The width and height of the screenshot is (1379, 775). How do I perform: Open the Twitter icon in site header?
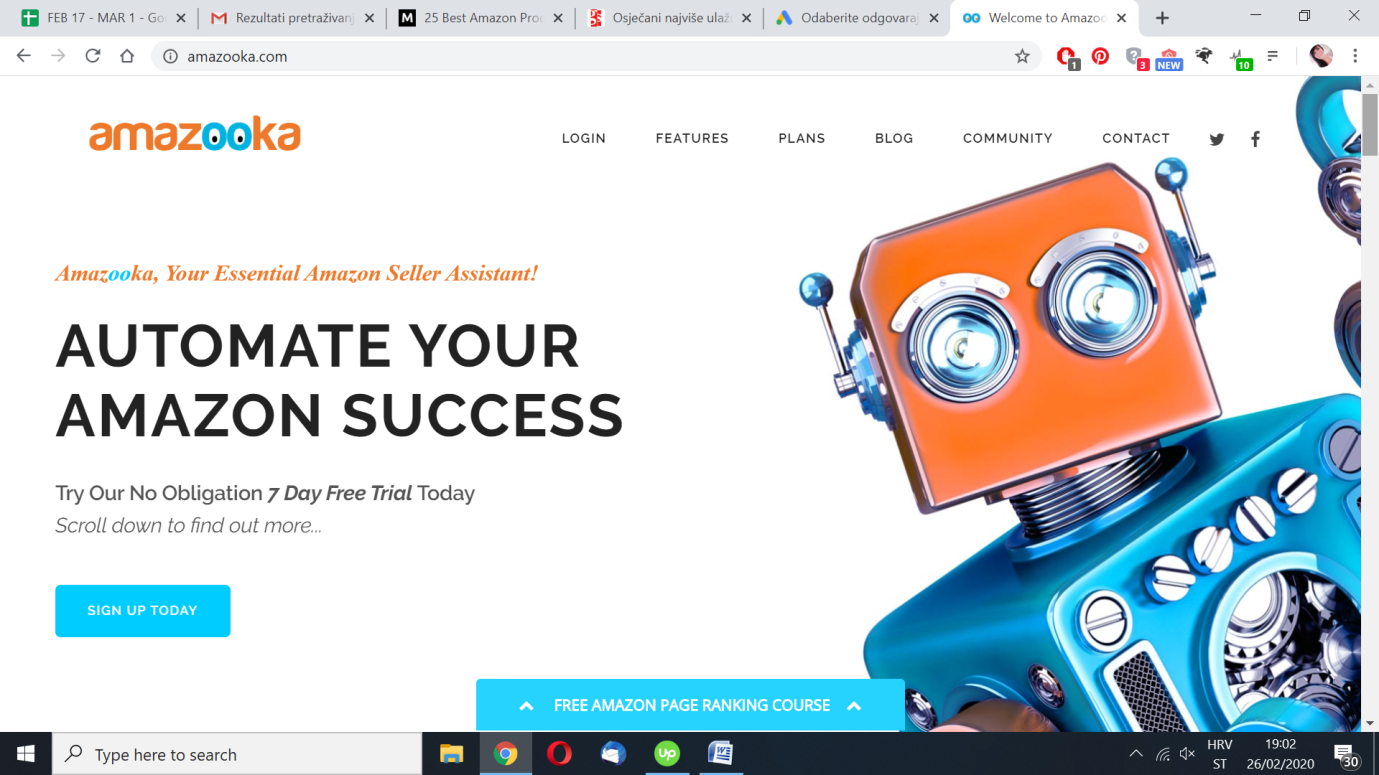click(1216, 139)
